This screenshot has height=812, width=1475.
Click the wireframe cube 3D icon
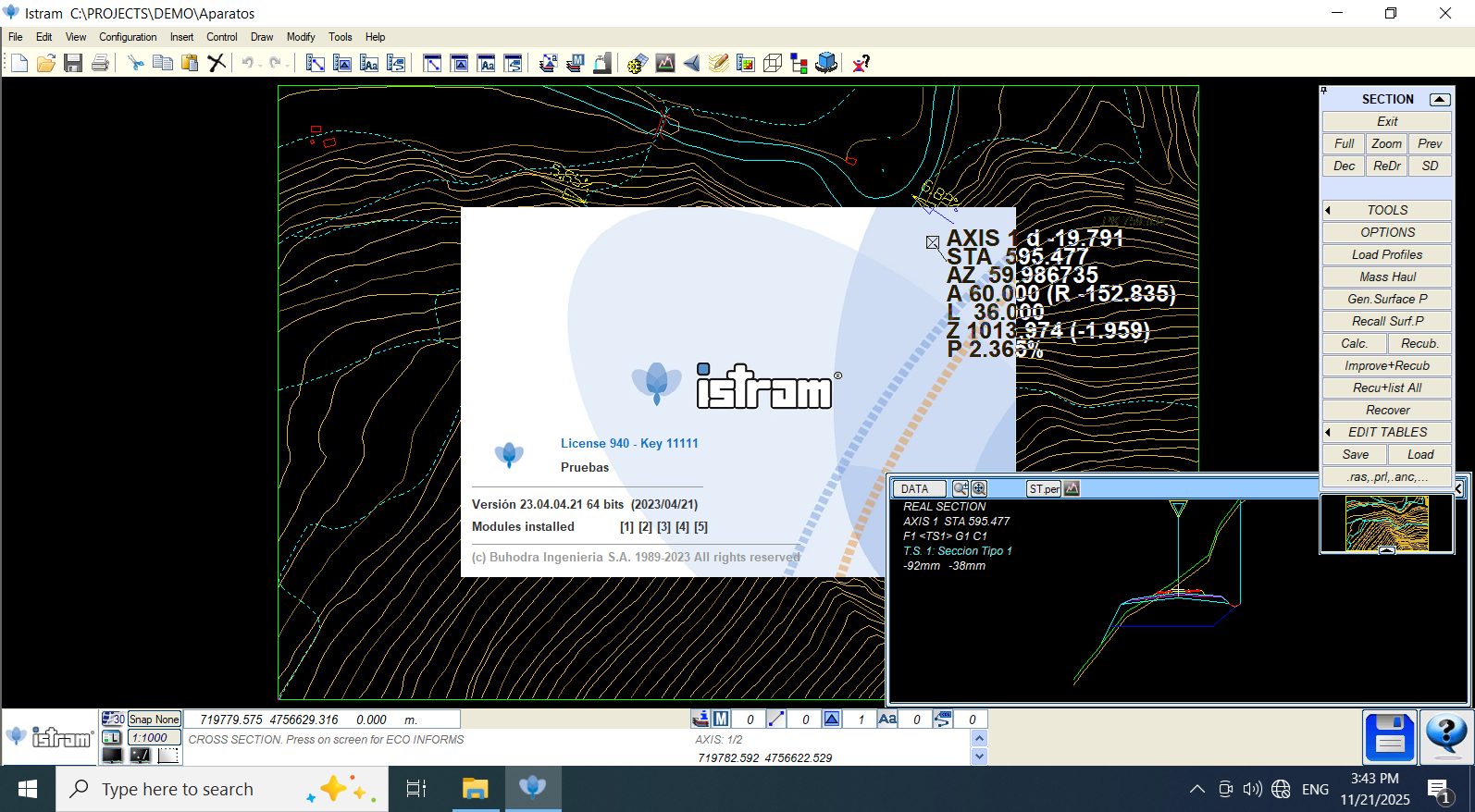coord(773,63)
